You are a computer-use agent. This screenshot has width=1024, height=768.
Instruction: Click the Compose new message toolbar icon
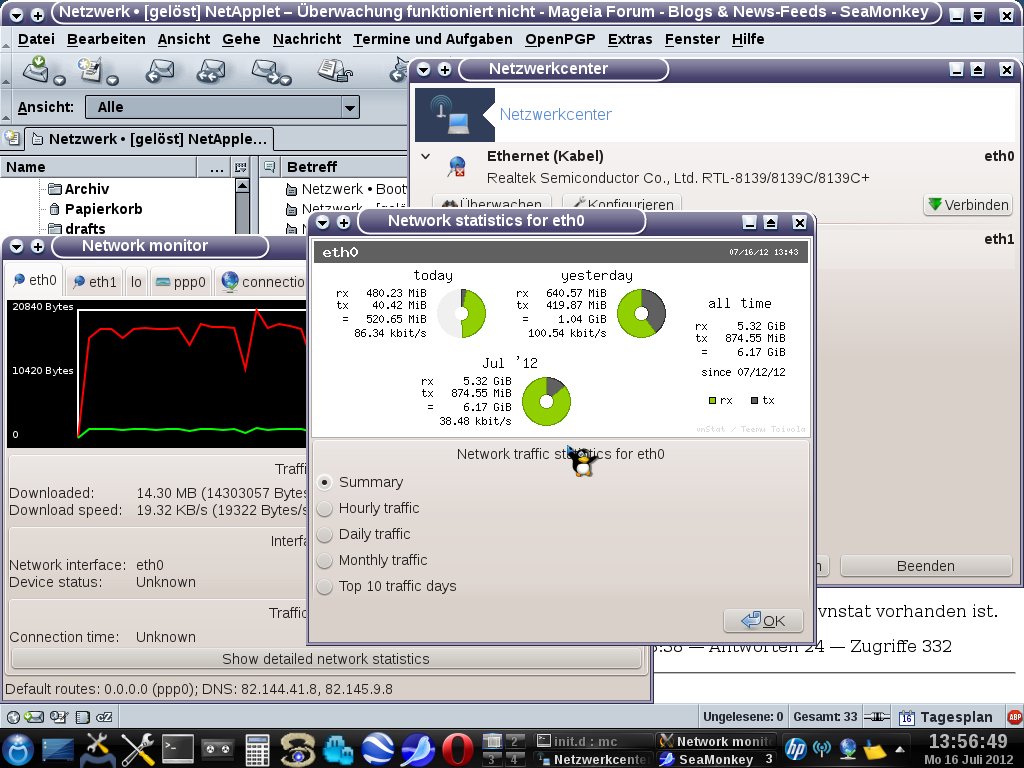click(90, 69)
